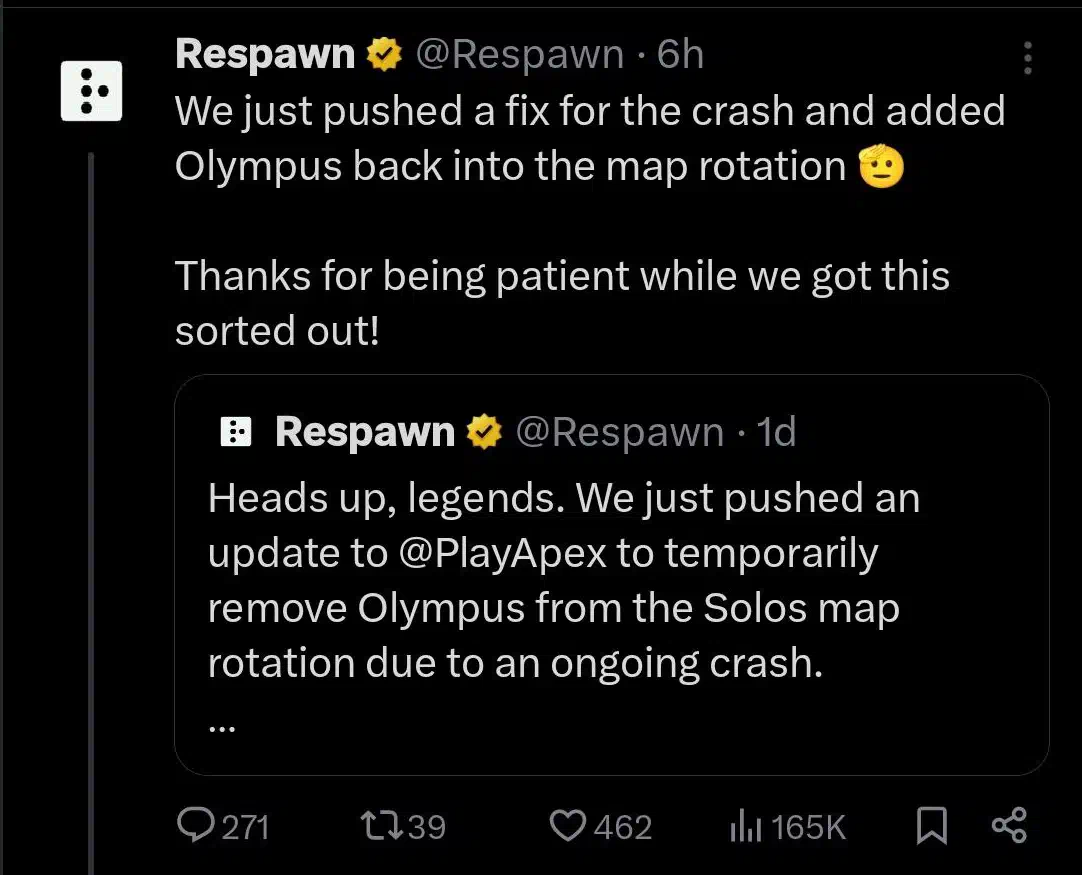Open the three-dot more options menu
Viewport: 1082px width, 875px height.
(x=1027, y=58)
